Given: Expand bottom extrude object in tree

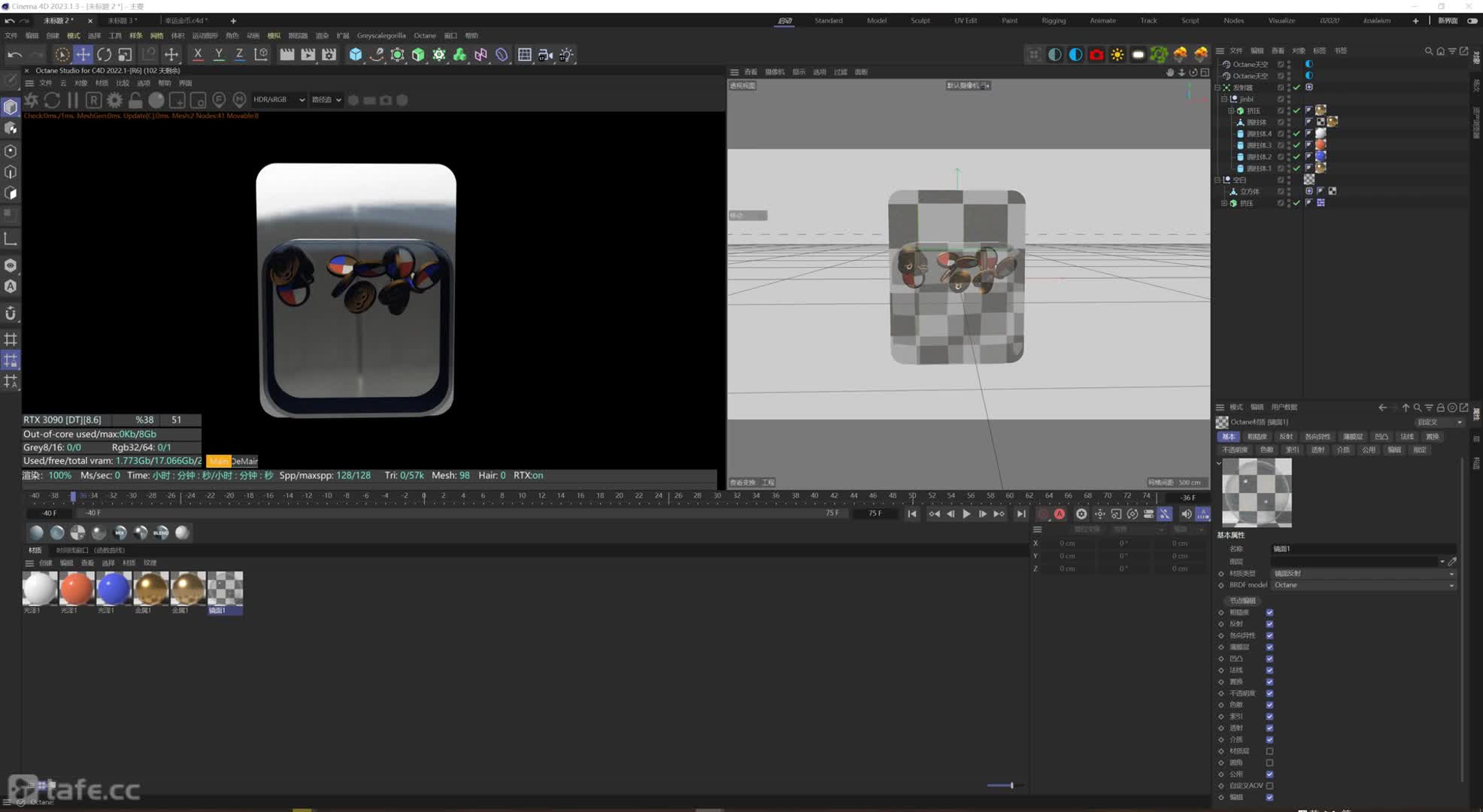Looking at the screenshot, I should coord(1224,203).
